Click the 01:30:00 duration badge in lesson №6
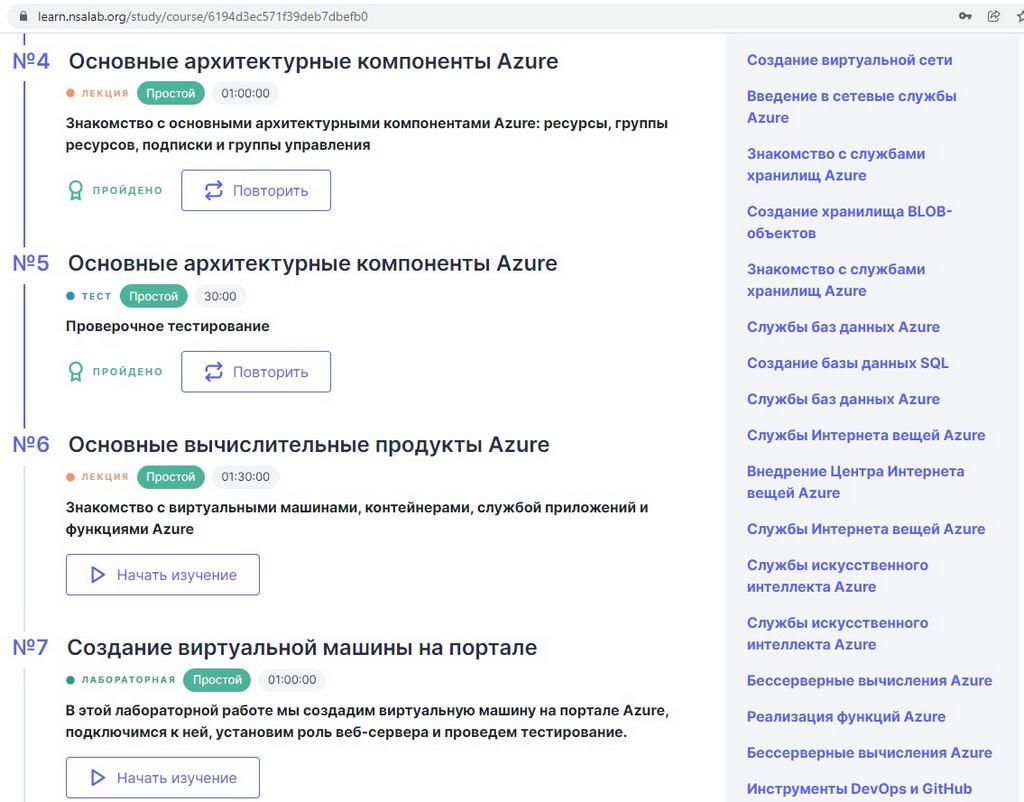Viewport: 1024px width, 802px height. coord(246,477)
